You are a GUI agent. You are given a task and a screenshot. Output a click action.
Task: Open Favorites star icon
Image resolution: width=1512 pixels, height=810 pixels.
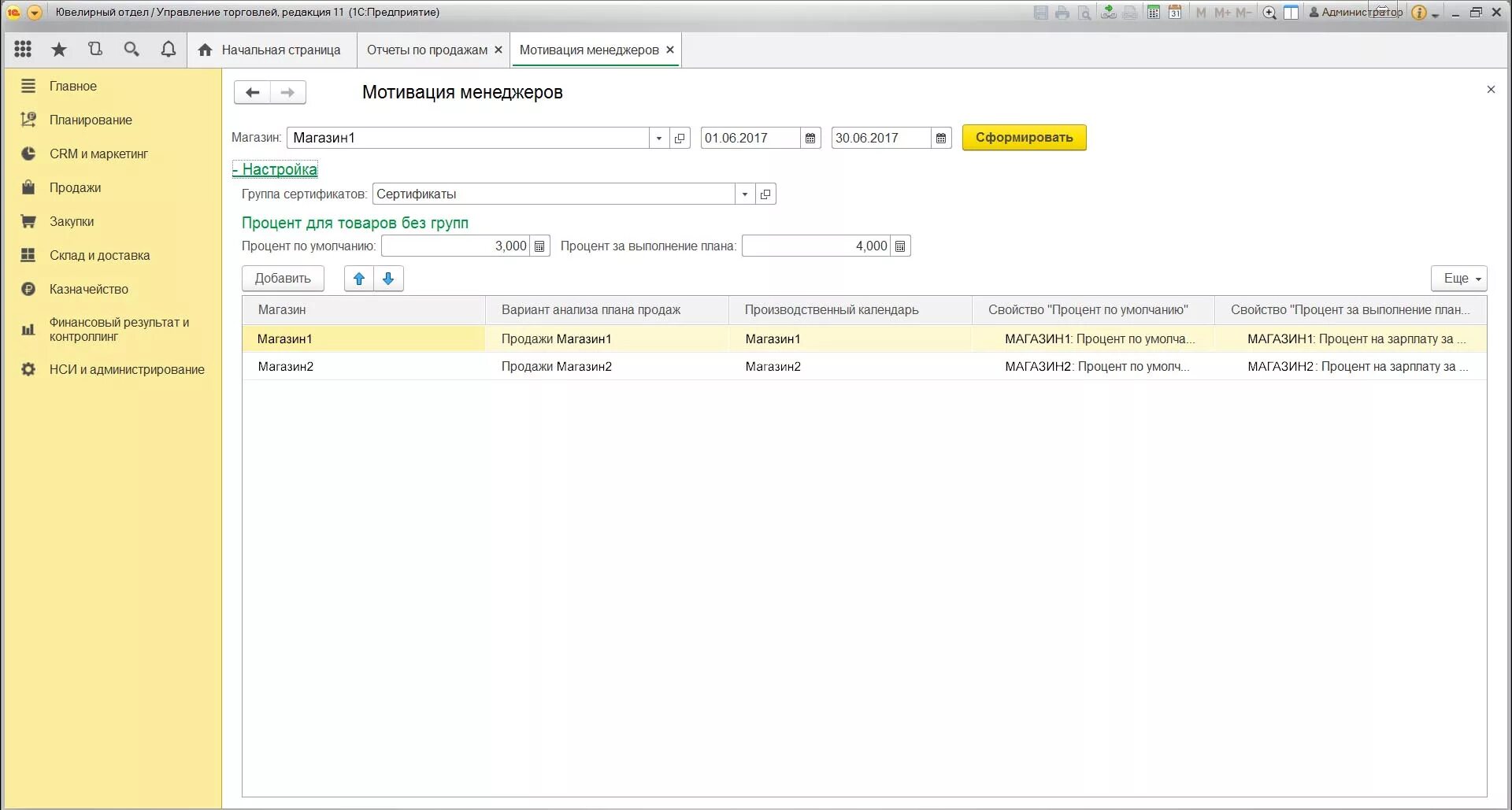pyautogui.click(x=59, y=50)
